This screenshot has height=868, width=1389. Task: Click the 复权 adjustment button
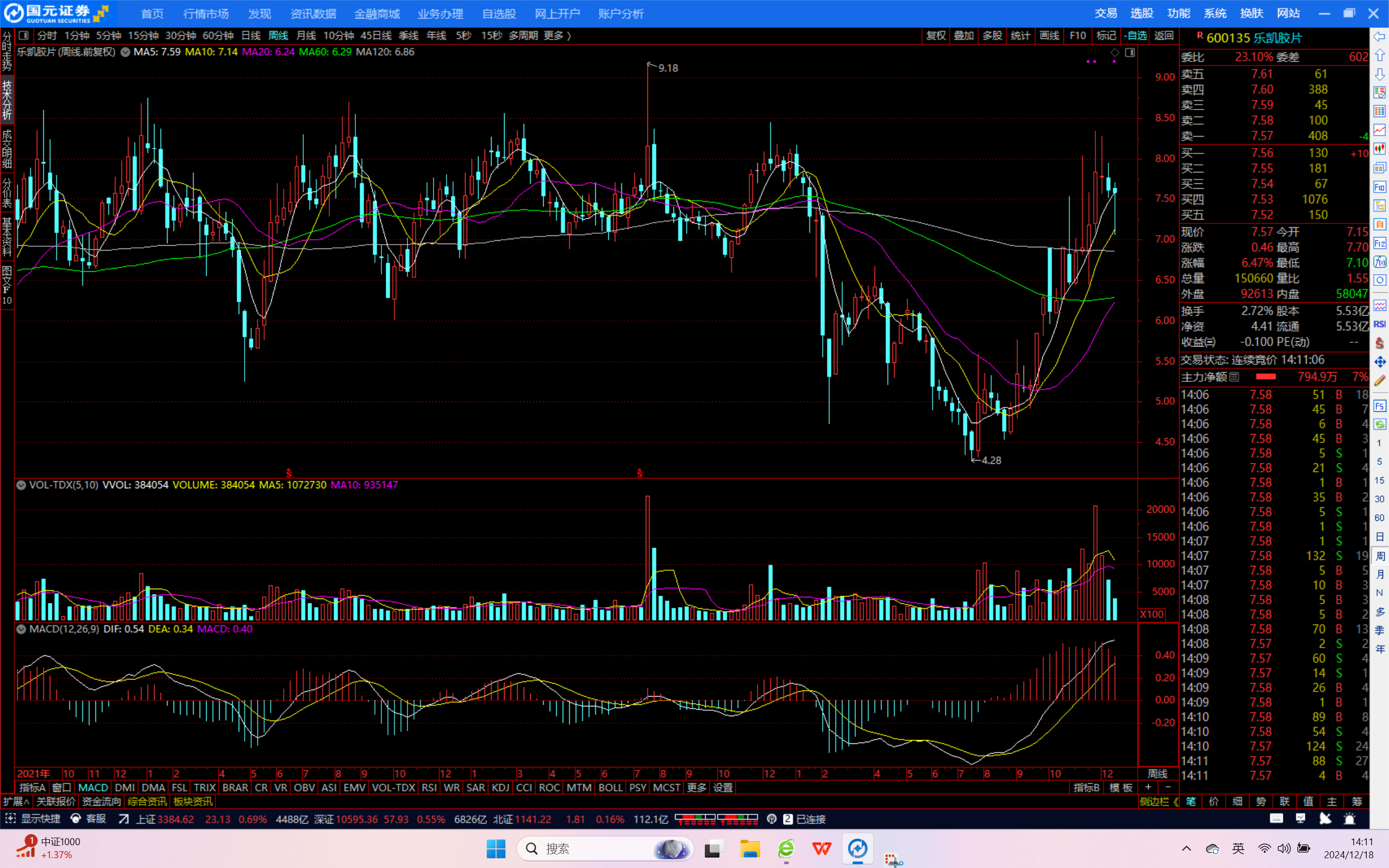935,36
